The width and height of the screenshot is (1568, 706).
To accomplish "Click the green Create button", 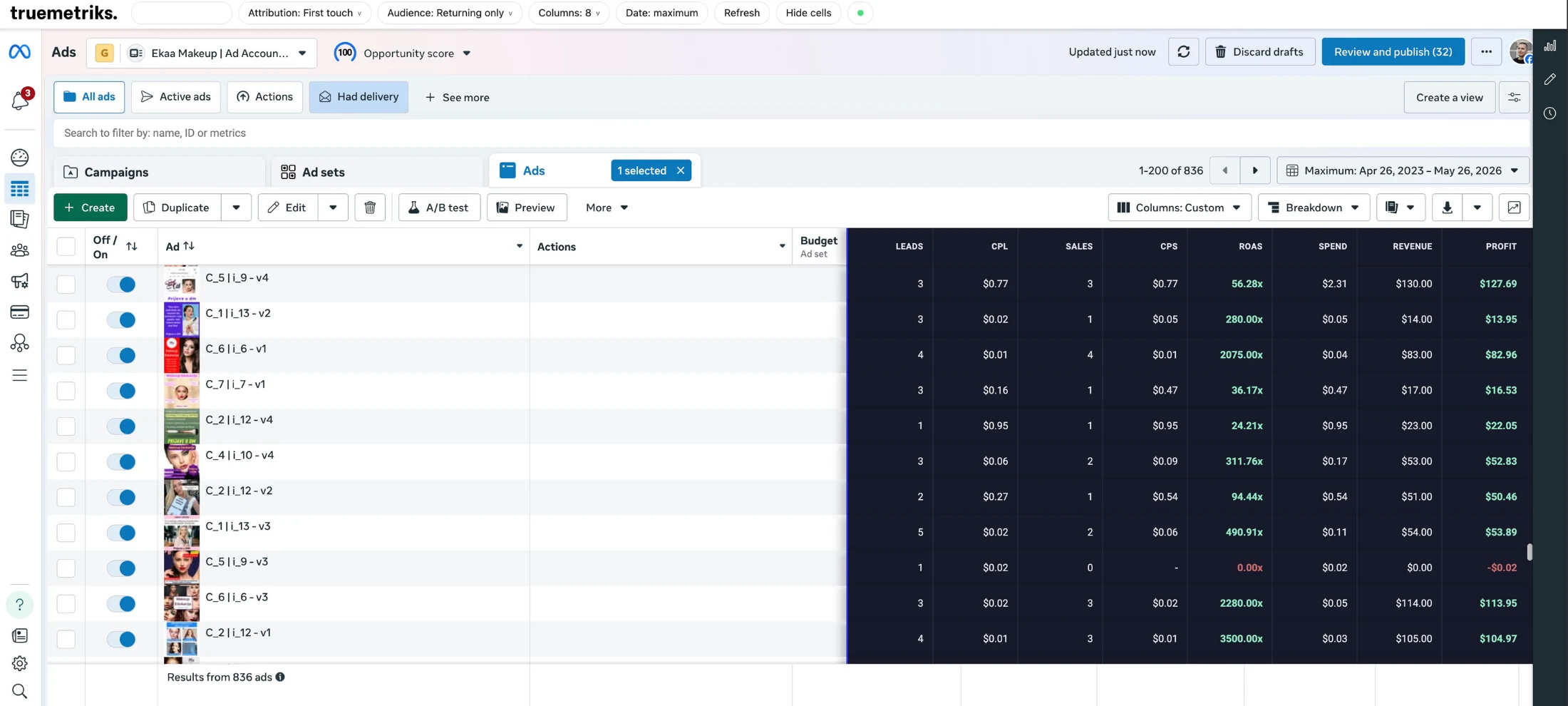I will coord(90,208).
